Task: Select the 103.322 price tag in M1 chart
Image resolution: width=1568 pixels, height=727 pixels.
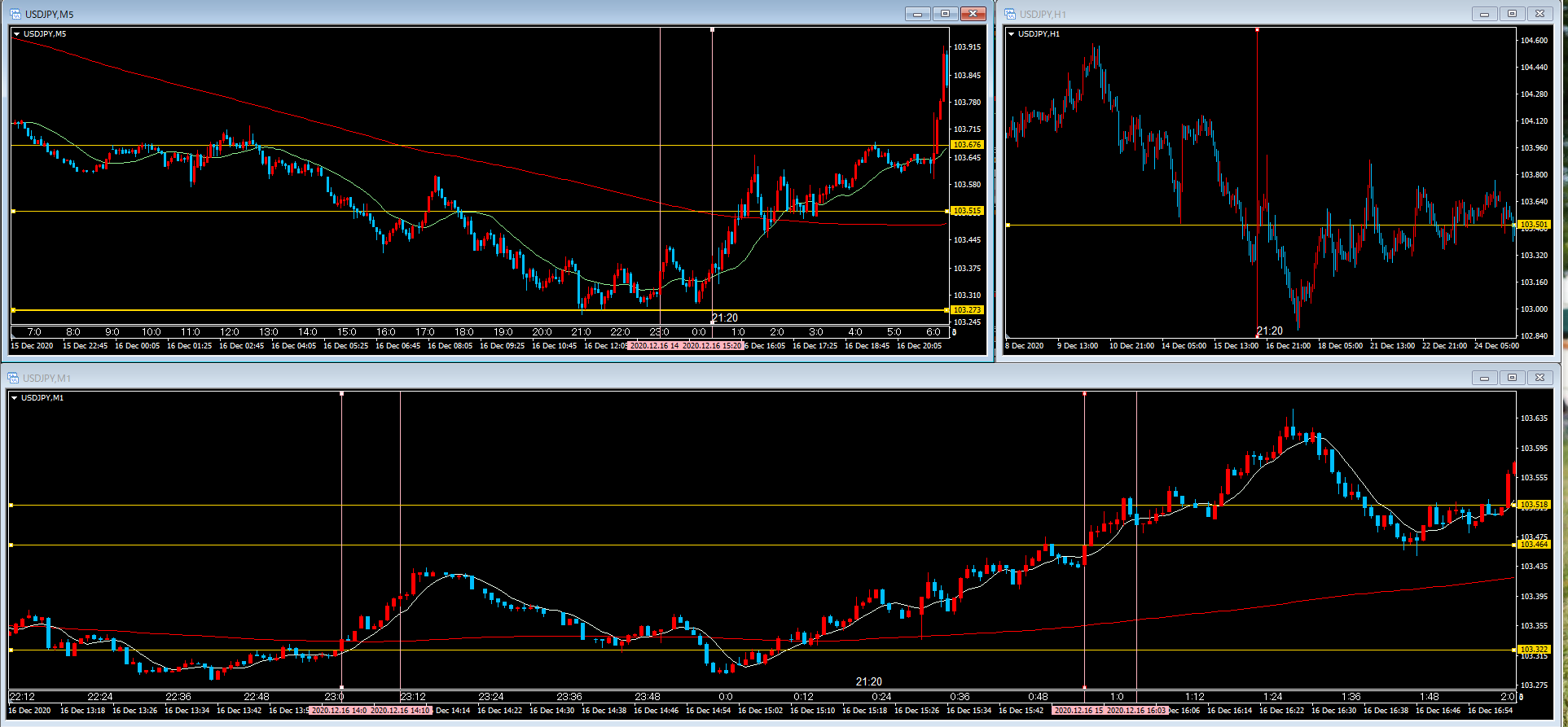Action: 1533,650
